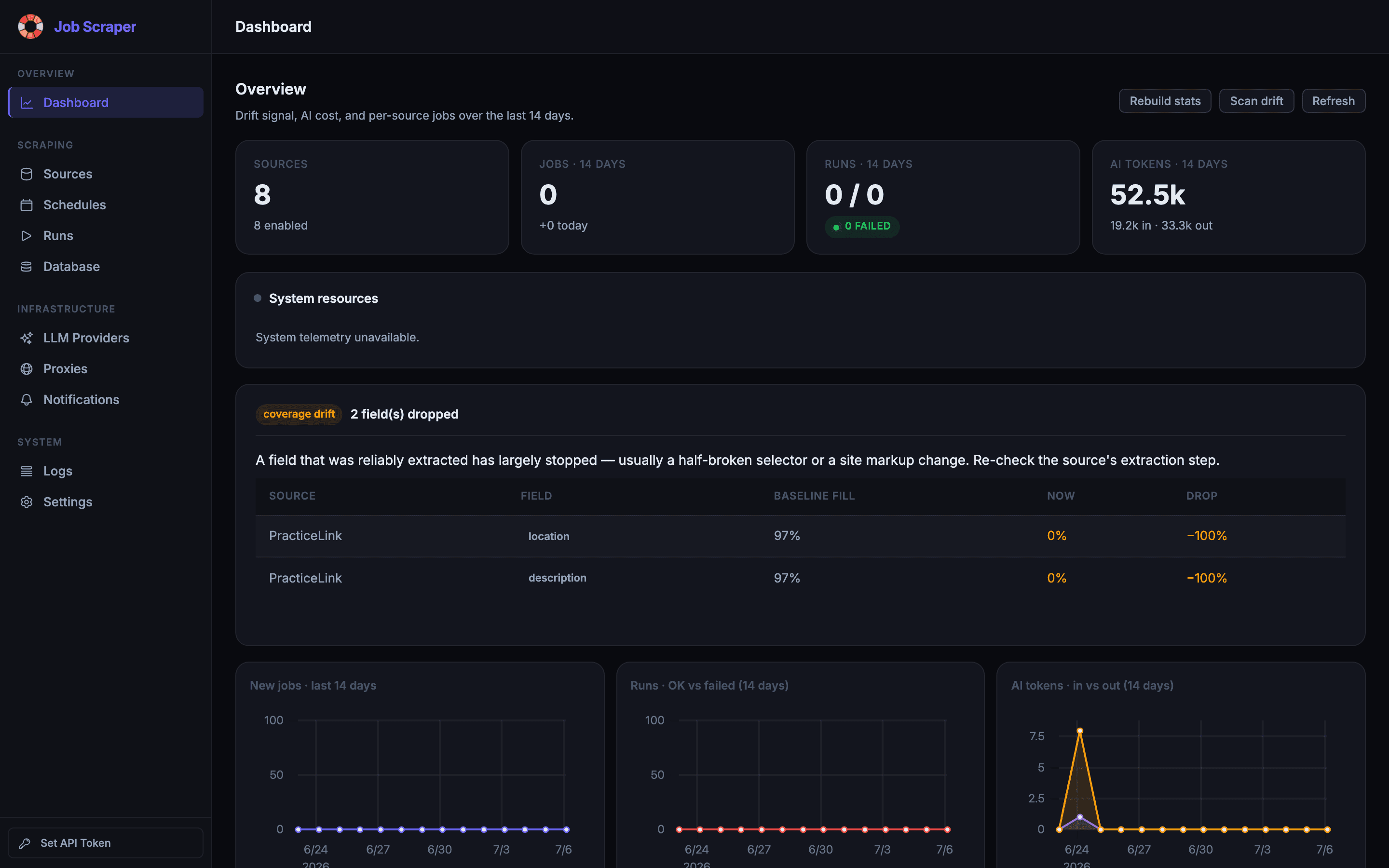
Task: Go to Proxies
Action: click(x=106, y=369)
